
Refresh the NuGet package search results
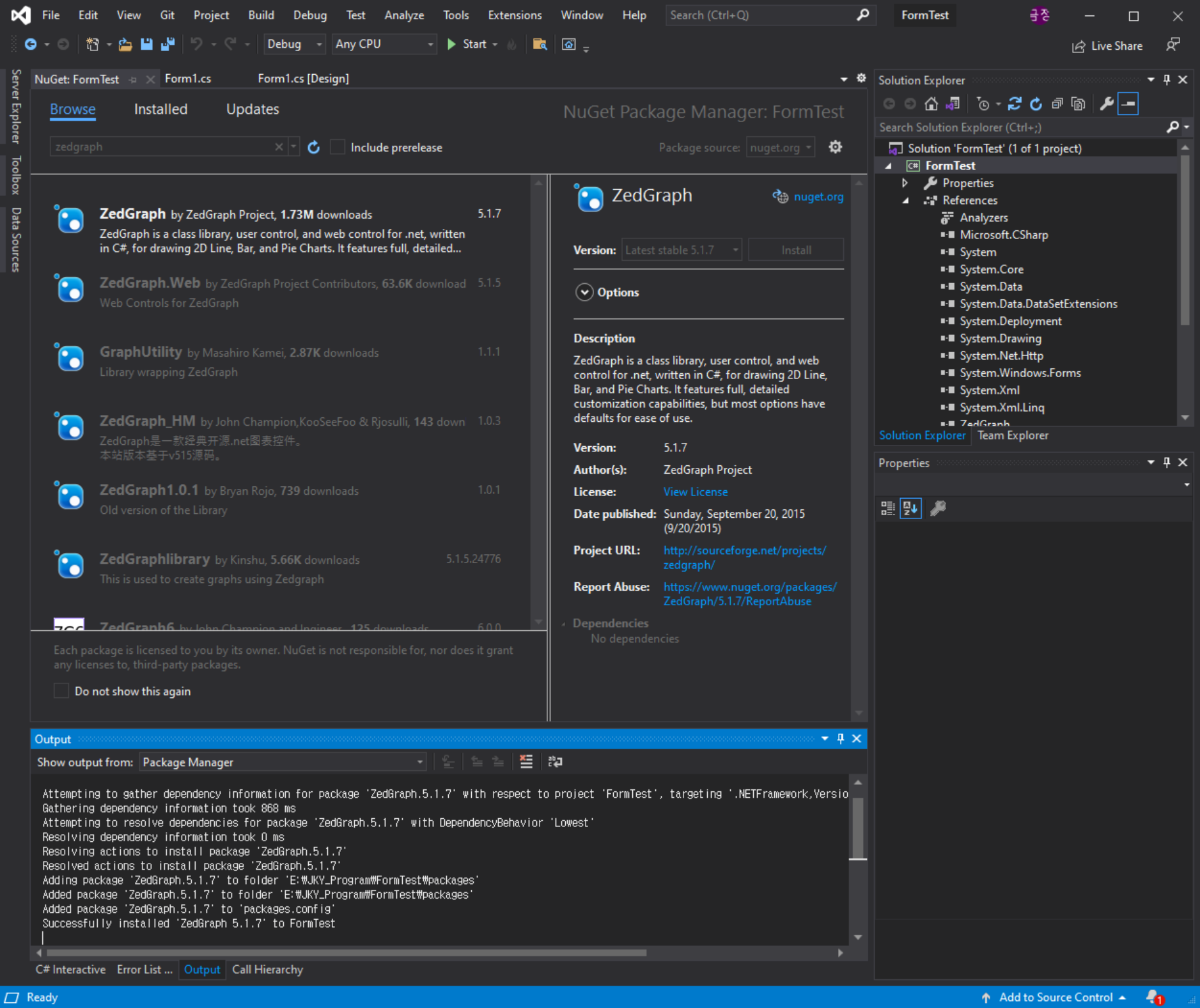pyautogui.click(x=313, y=147)
